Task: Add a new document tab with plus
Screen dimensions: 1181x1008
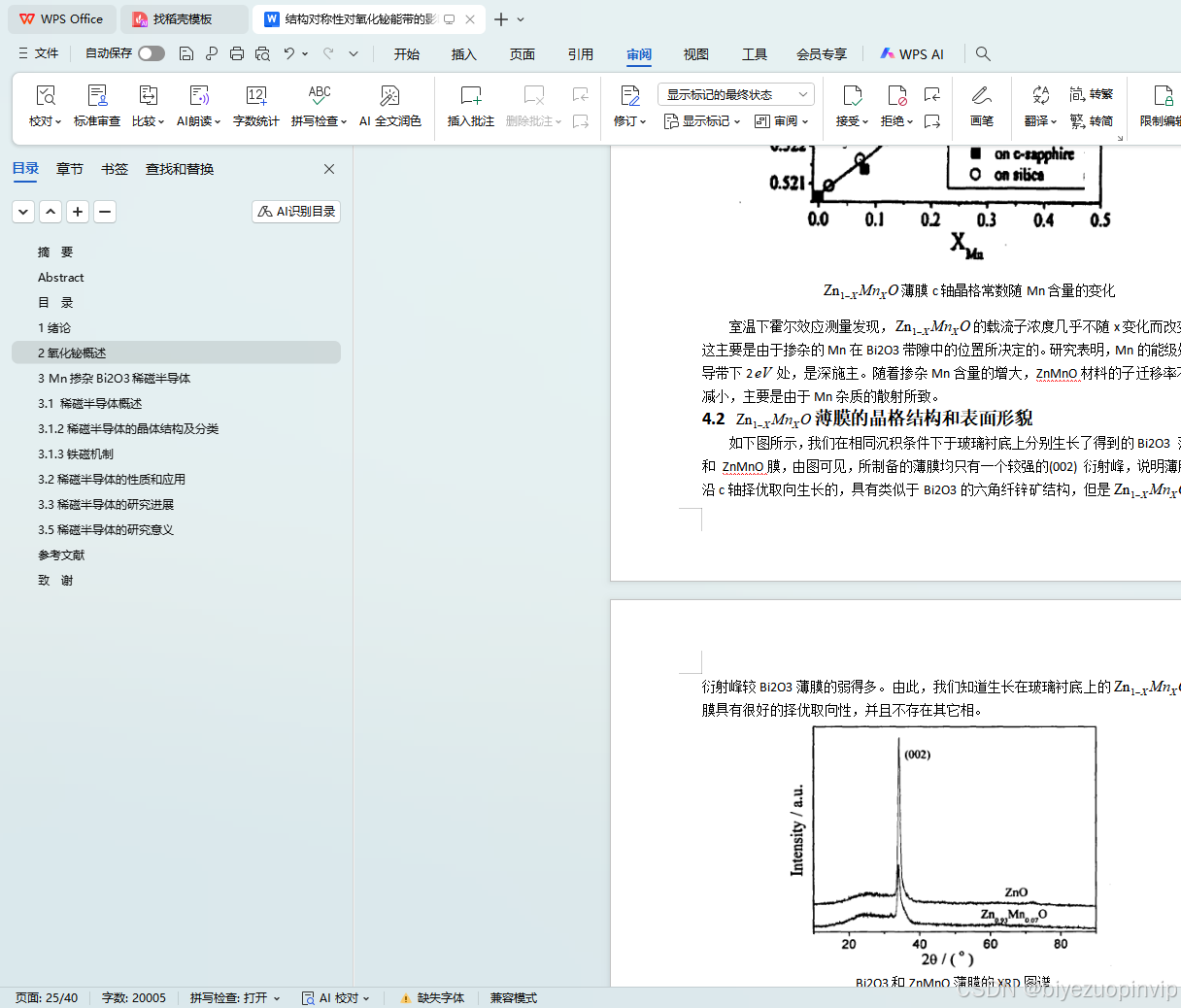Action: (501, 19)
